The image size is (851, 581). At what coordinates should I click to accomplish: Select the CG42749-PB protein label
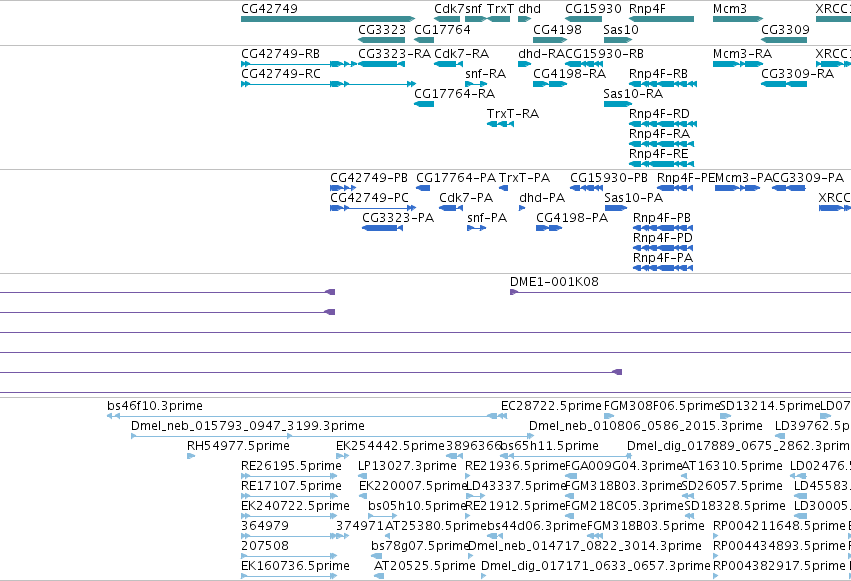(x=369, y=178)
